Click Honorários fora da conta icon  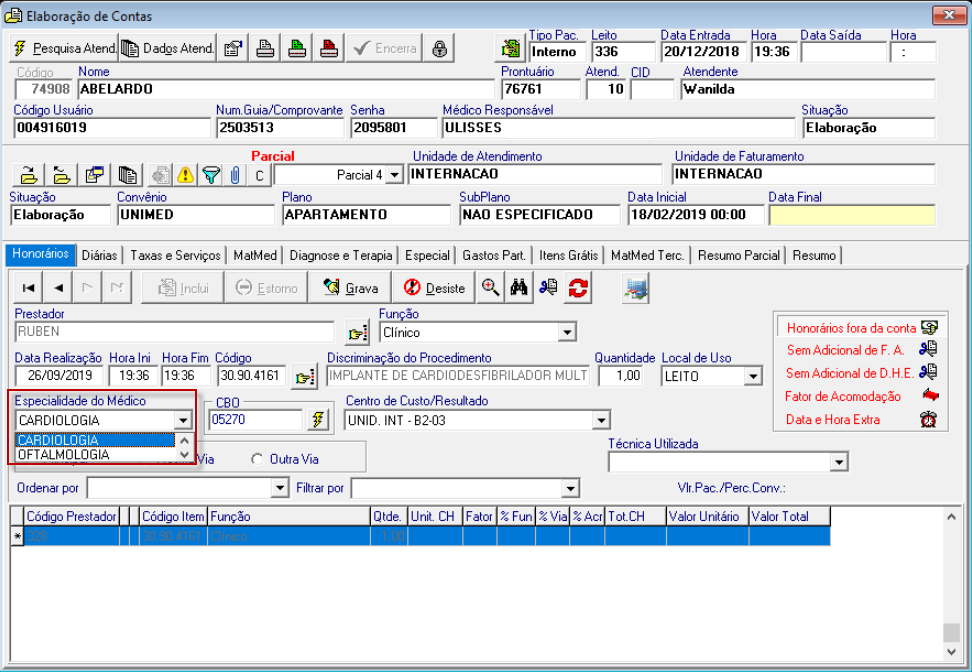pyautogui.click(x=929, y=327)
